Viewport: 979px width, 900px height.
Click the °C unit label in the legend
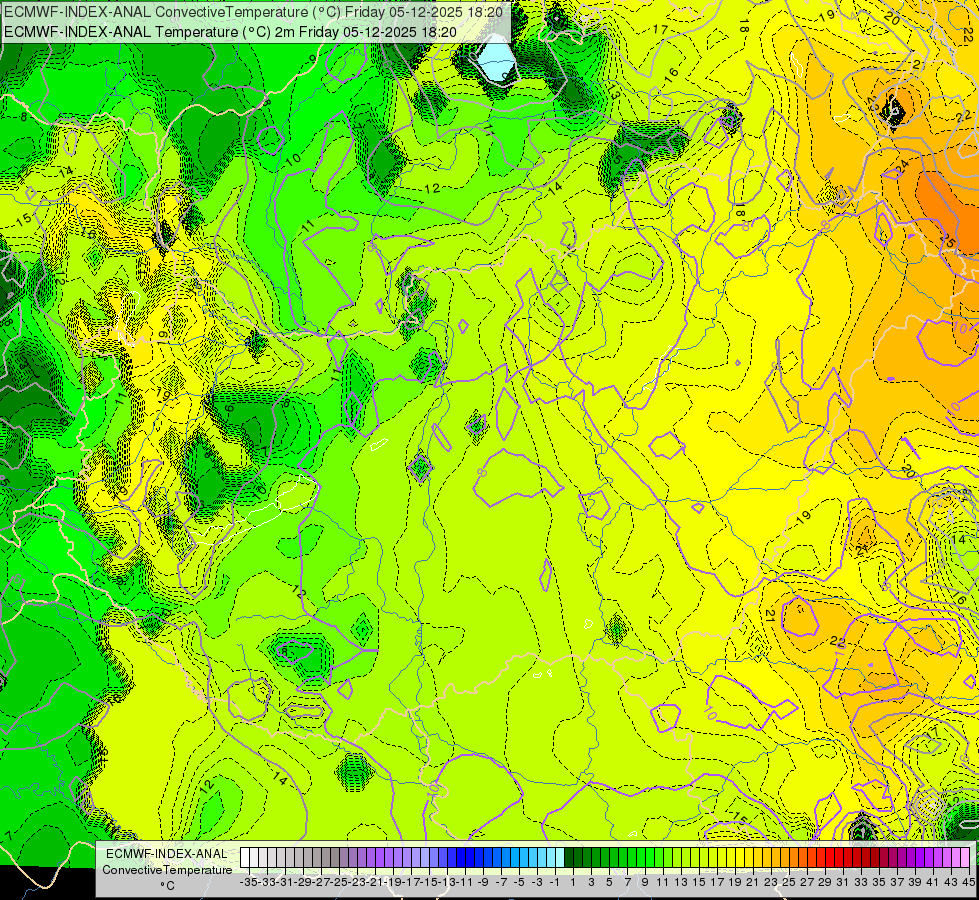(167, 885)
